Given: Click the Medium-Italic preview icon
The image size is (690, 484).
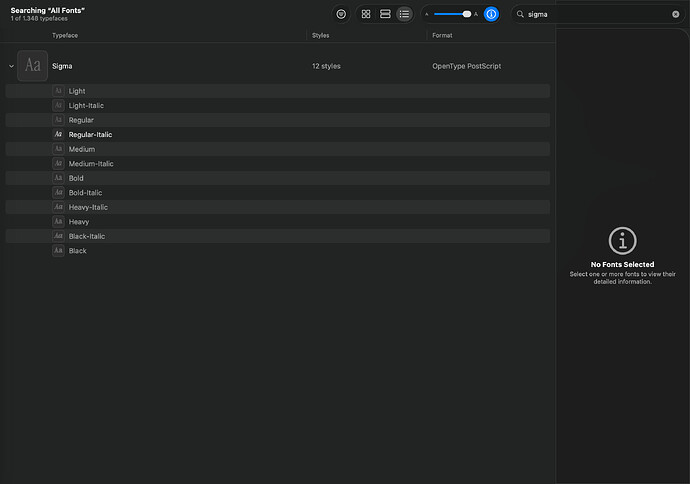Looking at the screenshot, I should click(58, 163).
